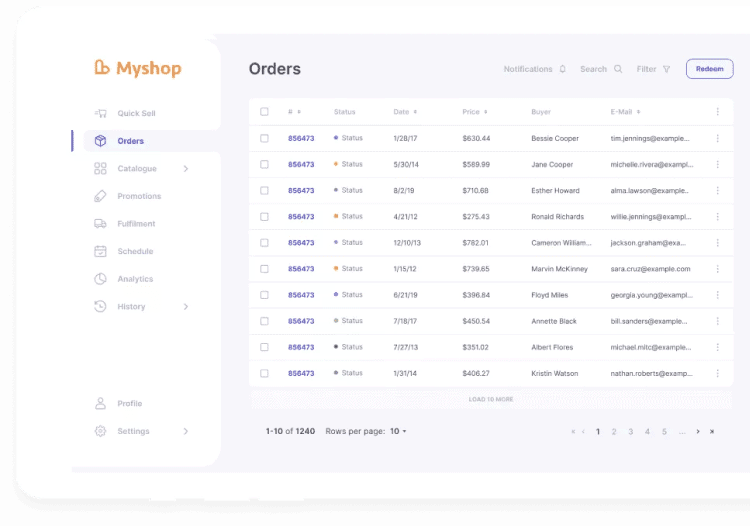Open the Filter funnel icon
Viewport: 750px width, 526px height.
click(667, 69)
